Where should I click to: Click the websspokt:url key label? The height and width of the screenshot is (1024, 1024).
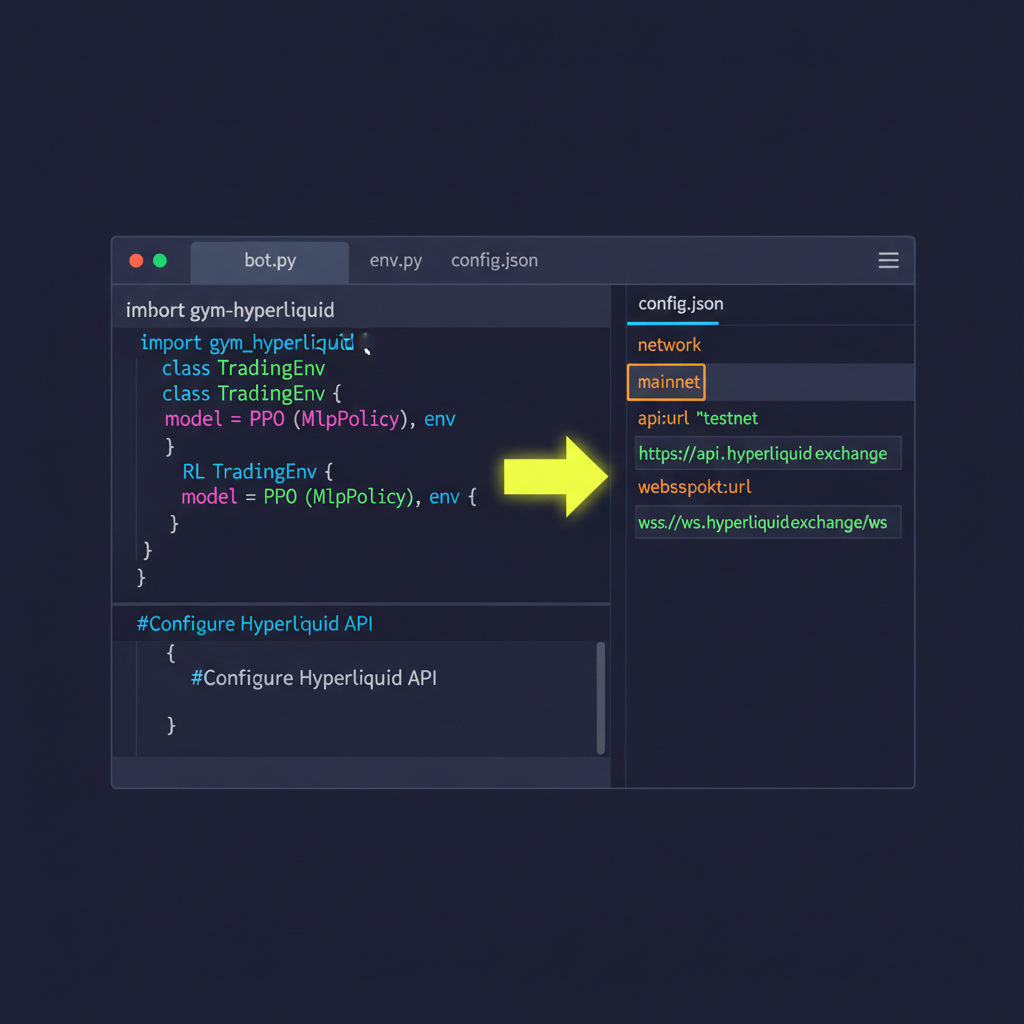tap(694, 487)
